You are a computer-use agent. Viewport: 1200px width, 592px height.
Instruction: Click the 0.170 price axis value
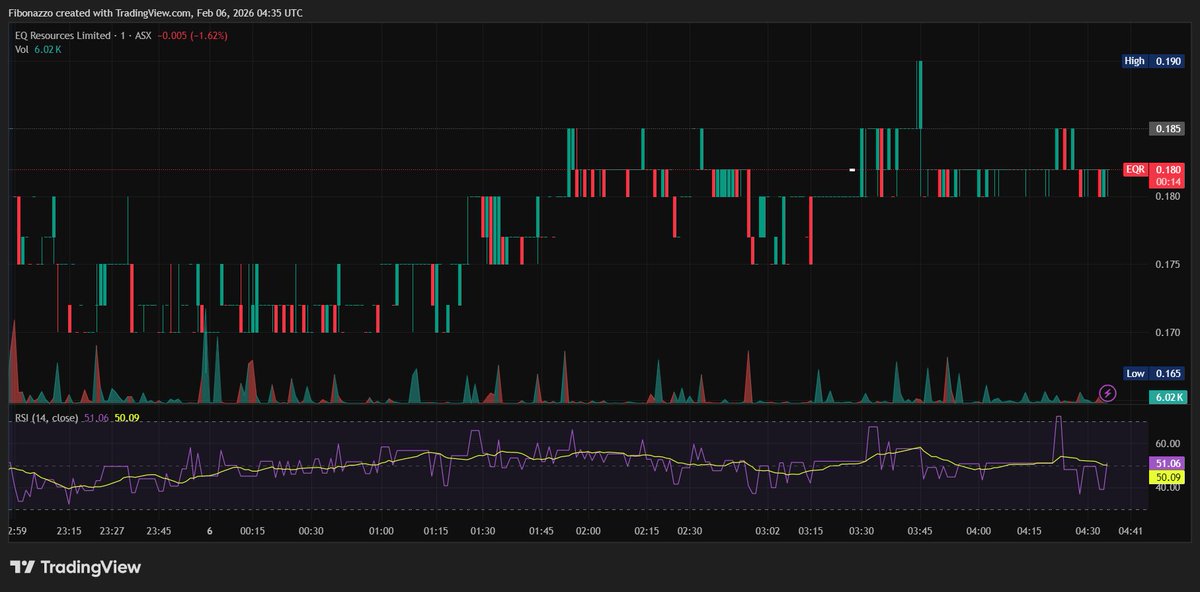pos(1167,333)
